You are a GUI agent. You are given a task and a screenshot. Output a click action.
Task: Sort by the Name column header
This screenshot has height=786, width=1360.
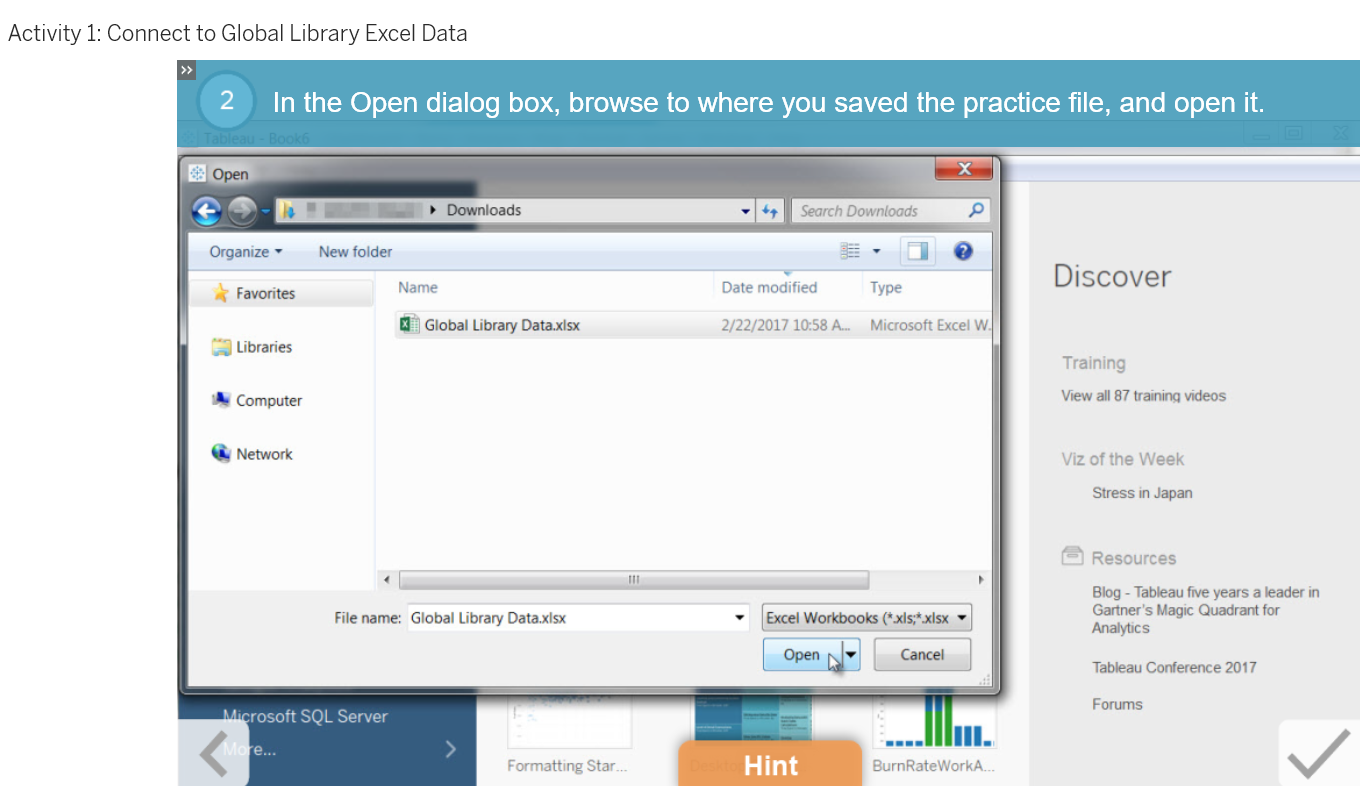[418, 287]
